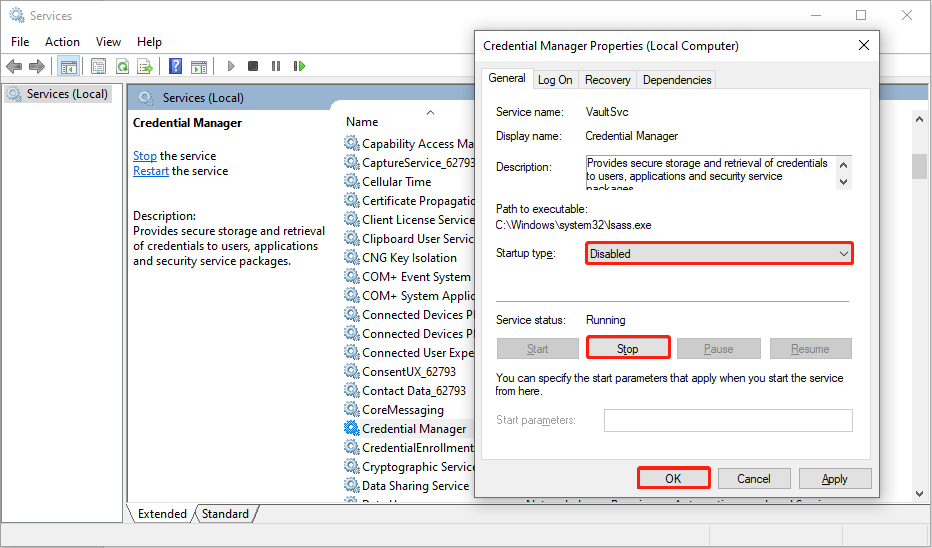
Task: Select the Client License Service row
Action: pos(409,219)
